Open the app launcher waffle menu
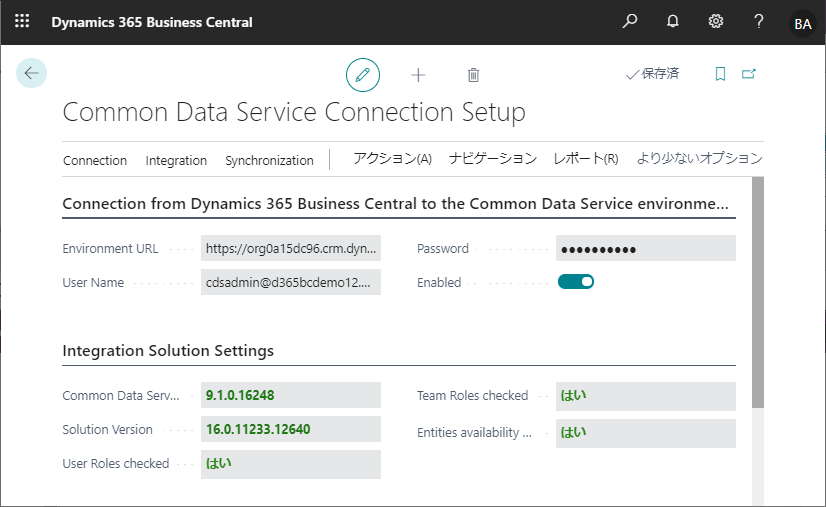The width and height of the screenshot is (826, 507). (22, 22)
